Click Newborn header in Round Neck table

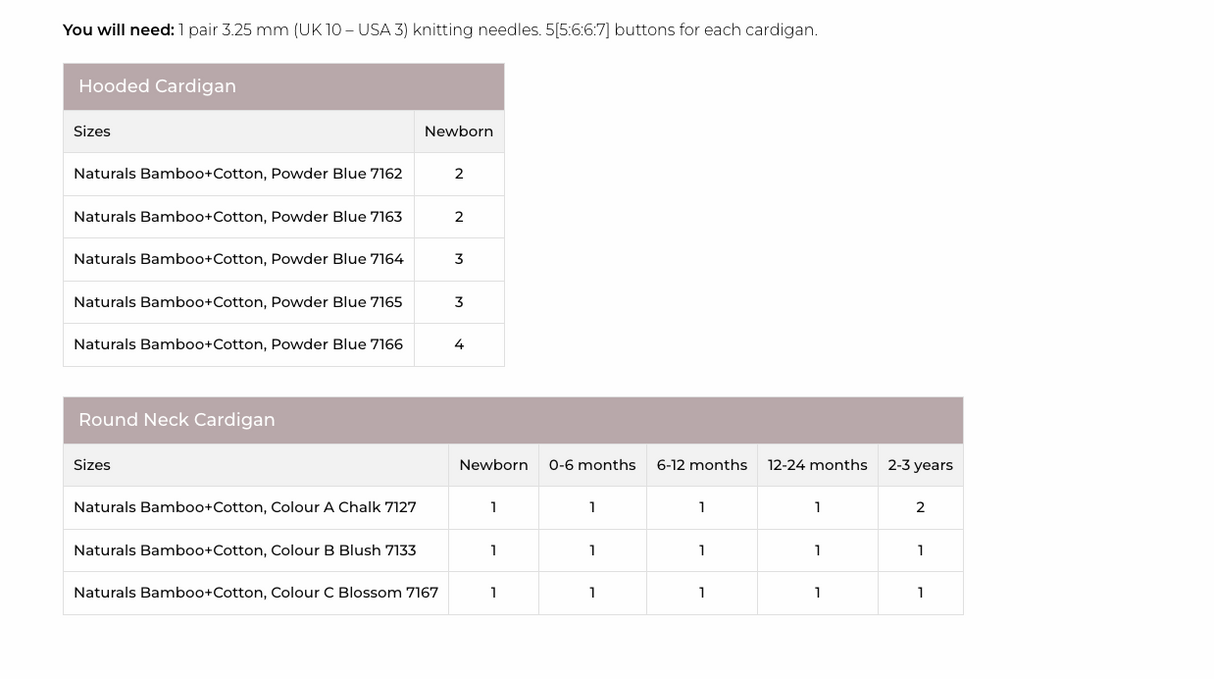(493, 465)
